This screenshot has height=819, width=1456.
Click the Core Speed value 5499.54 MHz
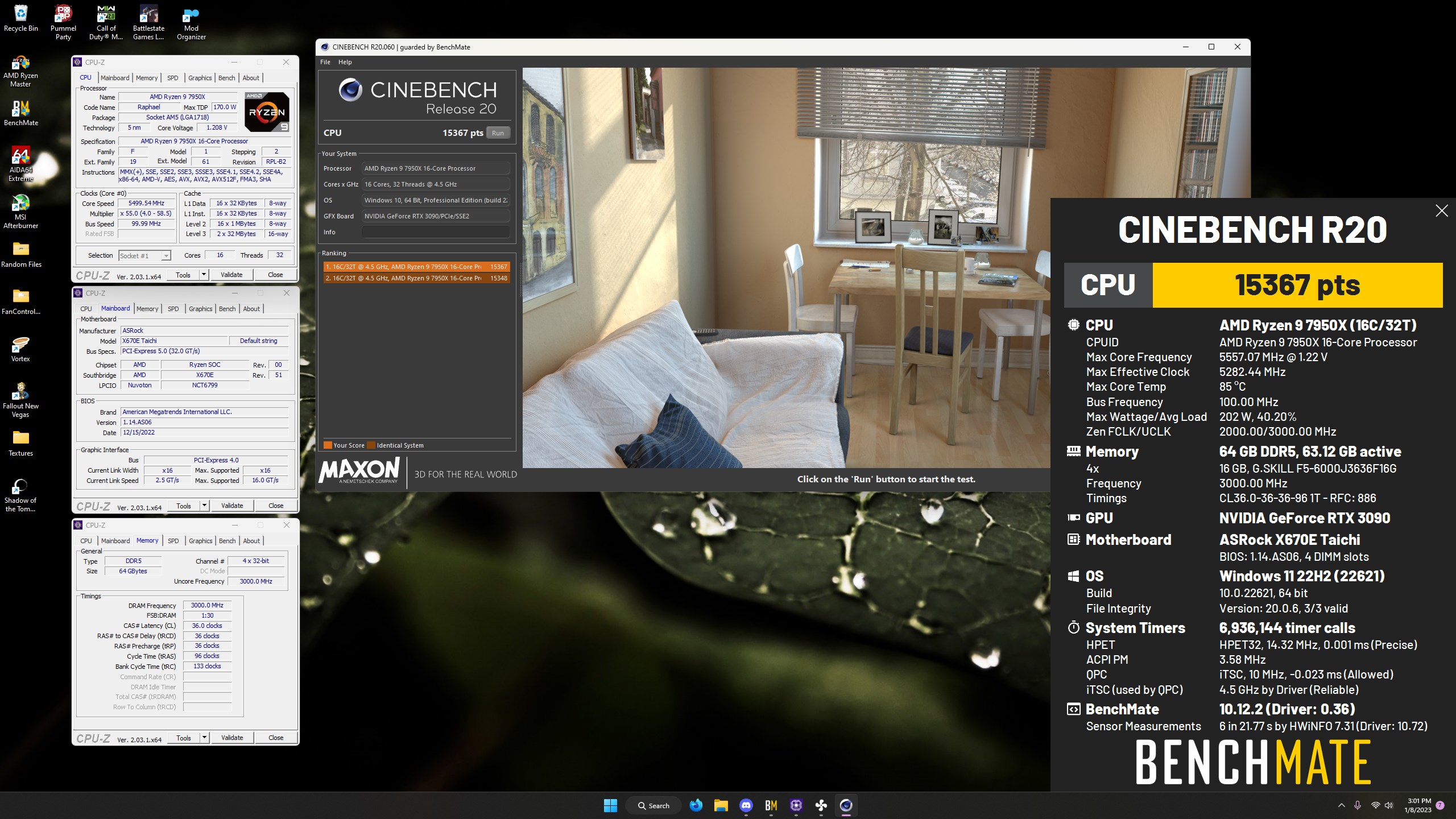coord(146,203)
